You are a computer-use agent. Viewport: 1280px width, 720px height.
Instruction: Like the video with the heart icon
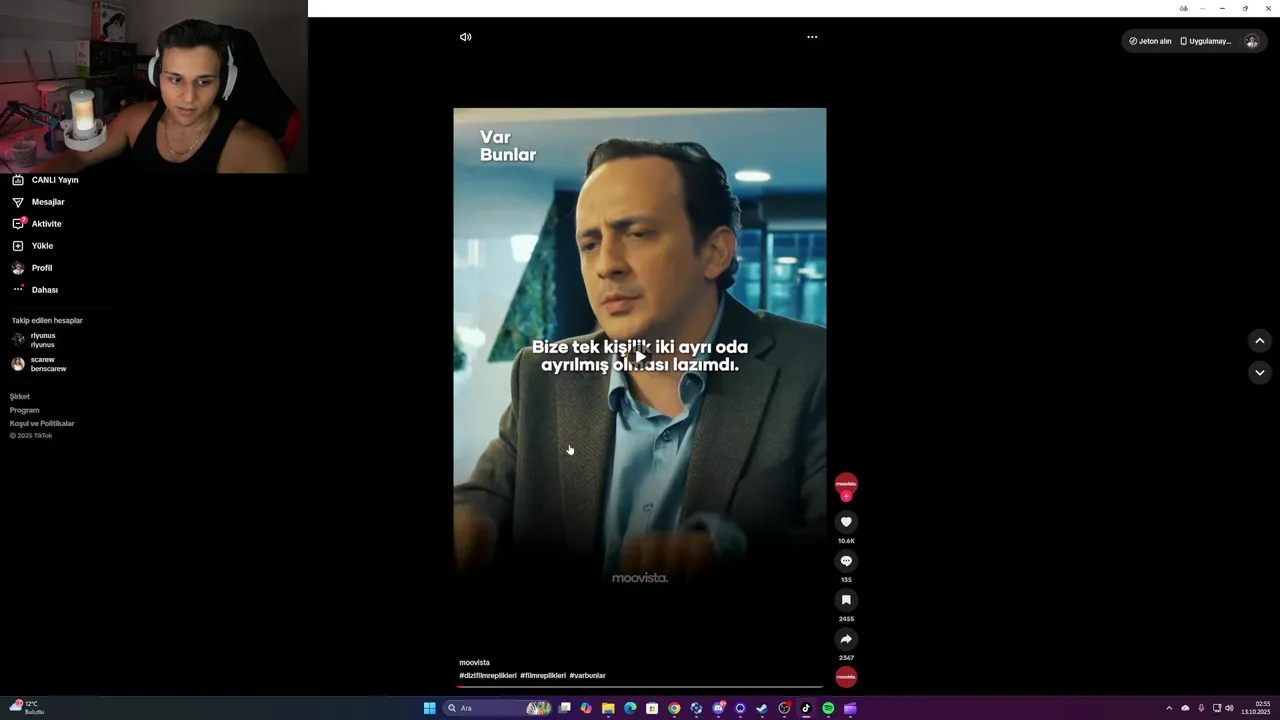point(846,522)
